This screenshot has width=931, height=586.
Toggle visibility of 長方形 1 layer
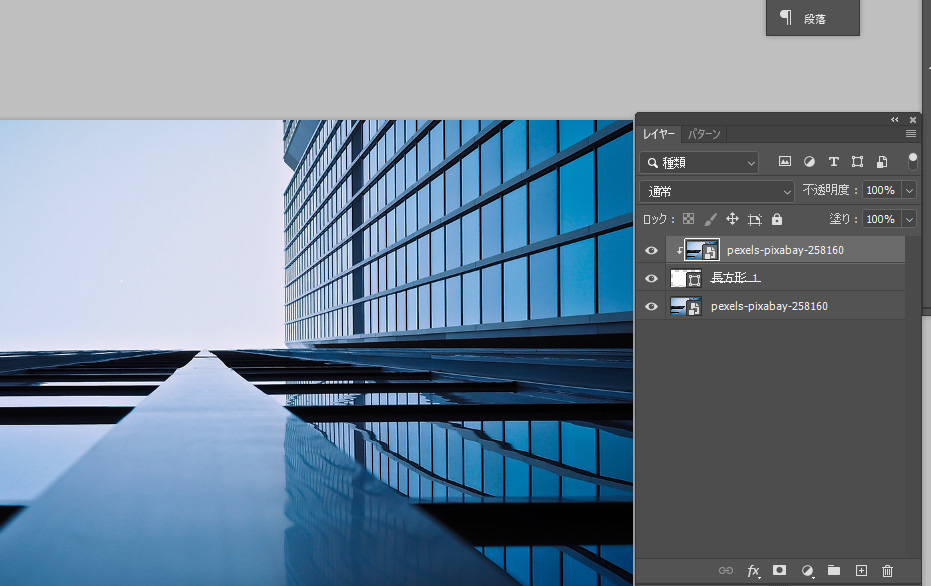tap(652, 278)
